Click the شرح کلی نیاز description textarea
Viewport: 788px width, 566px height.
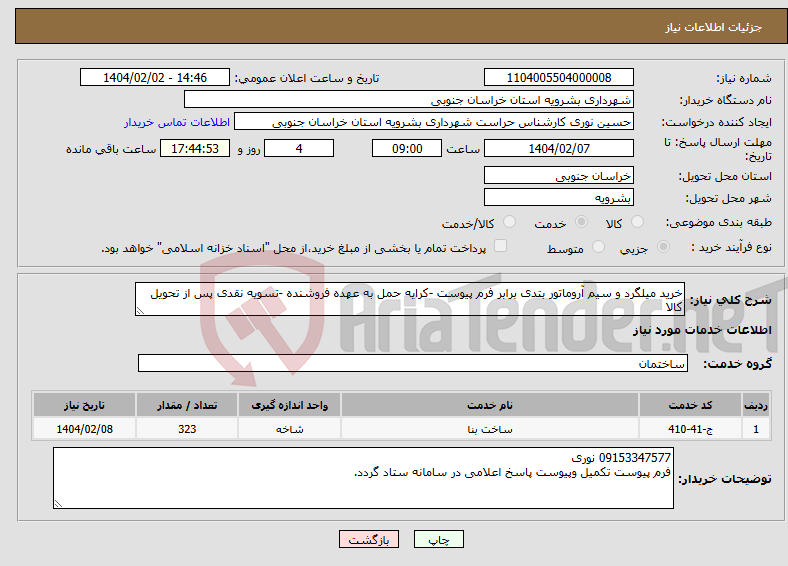410,299
